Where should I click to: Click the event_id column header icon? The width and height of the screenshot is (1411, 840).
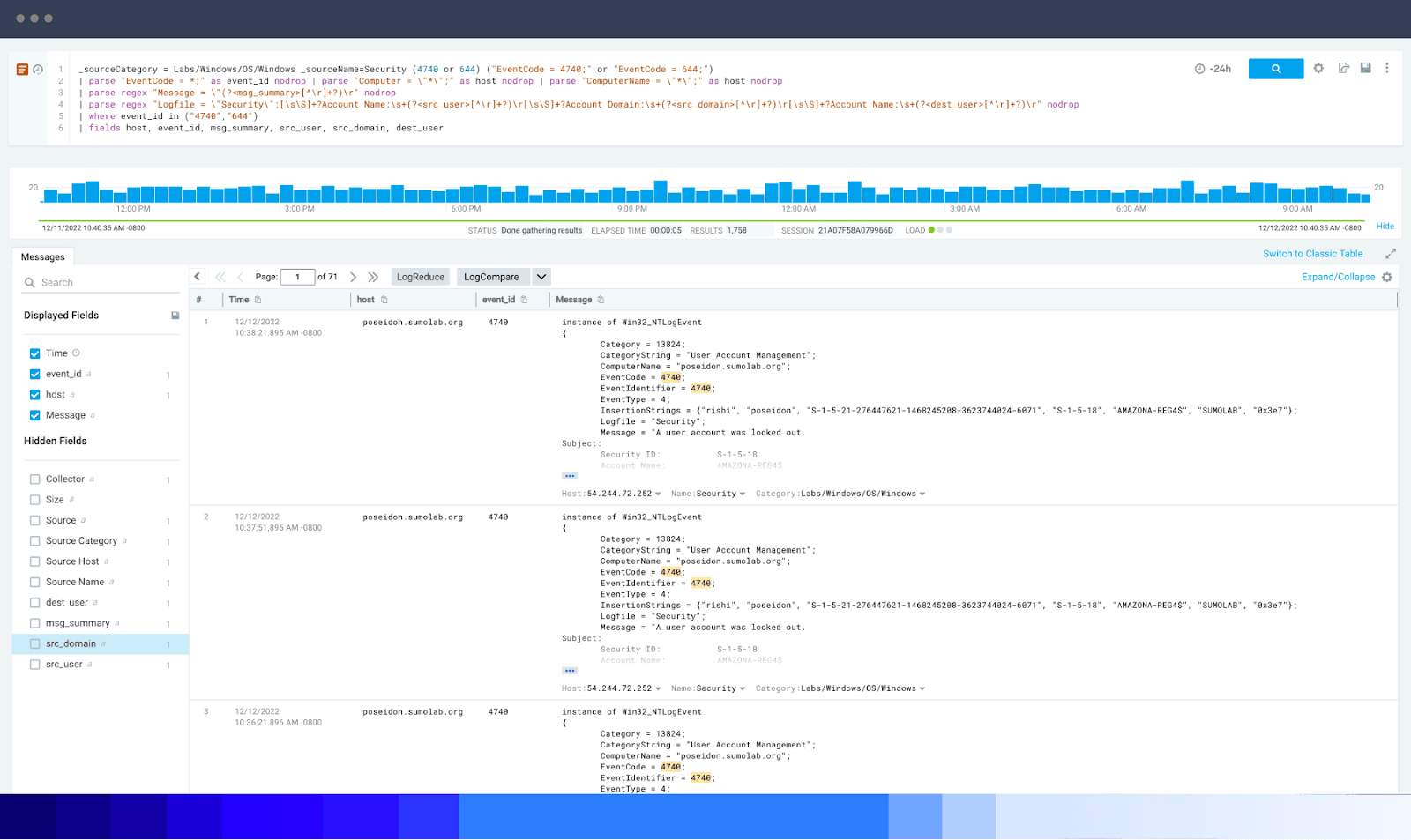tap(524, 300)
